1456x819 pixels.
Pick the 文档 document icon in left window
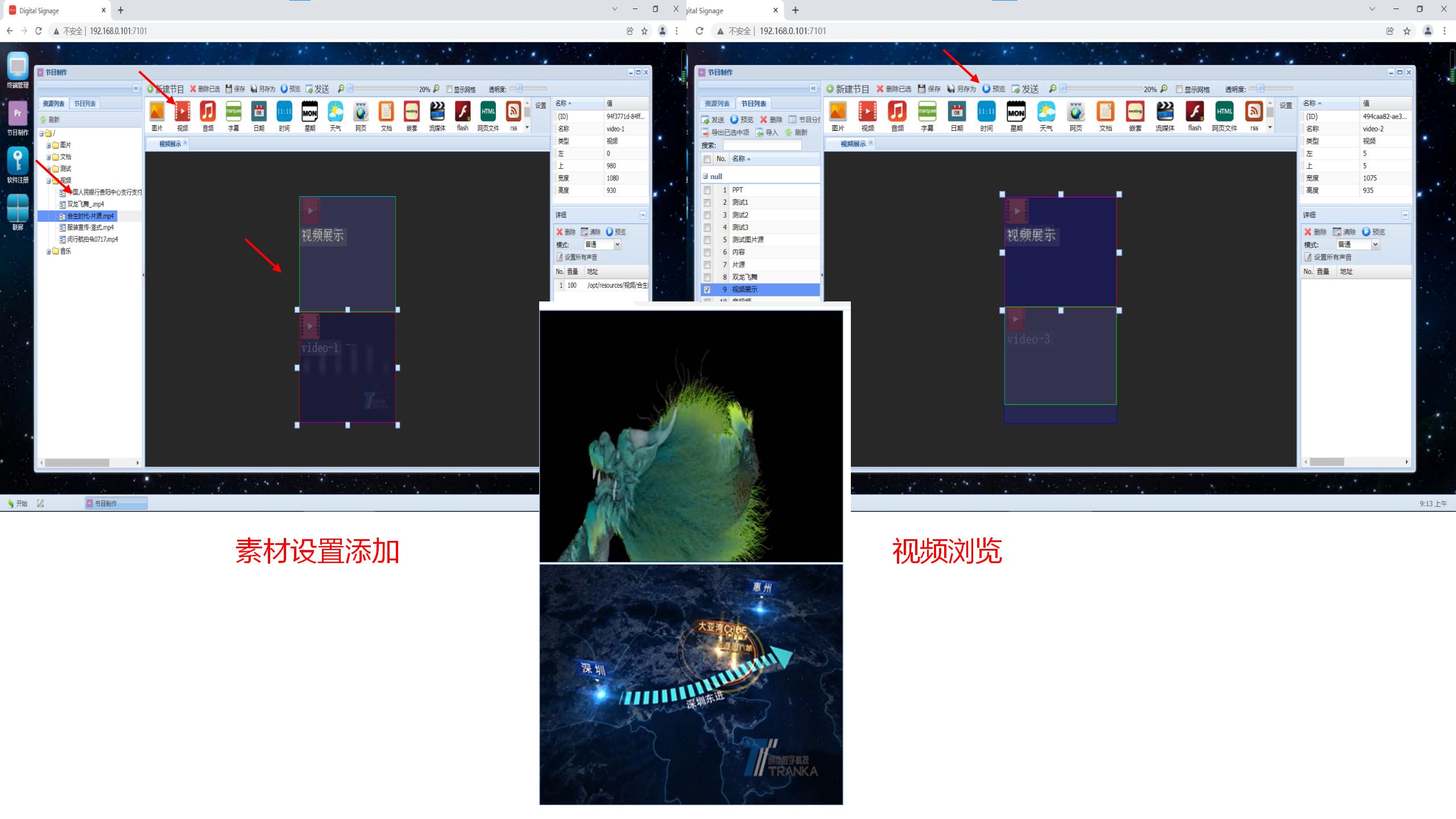pyautogui.click(x=386, y=111)
